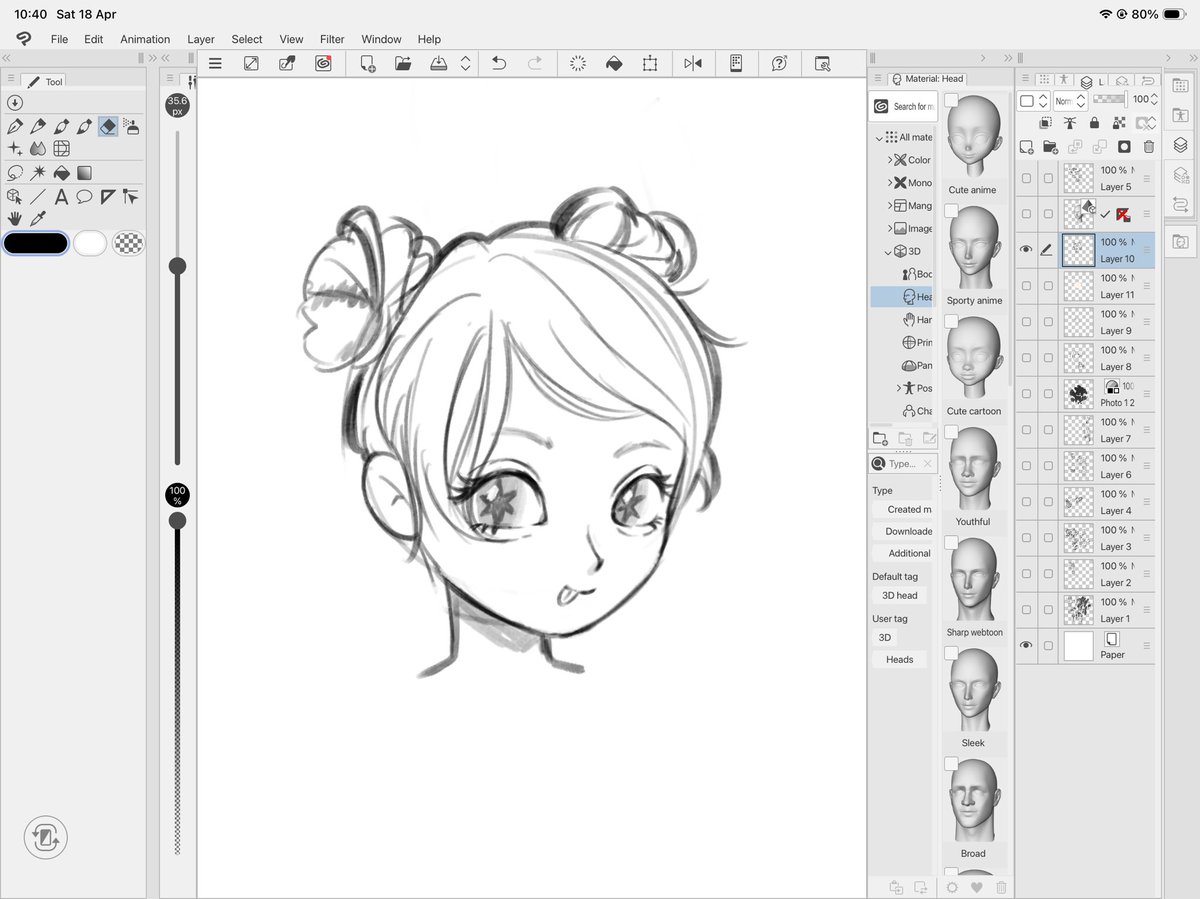Click the smartphone preview icon
This screenshot has height=899, width=1200.
[736, 63]
